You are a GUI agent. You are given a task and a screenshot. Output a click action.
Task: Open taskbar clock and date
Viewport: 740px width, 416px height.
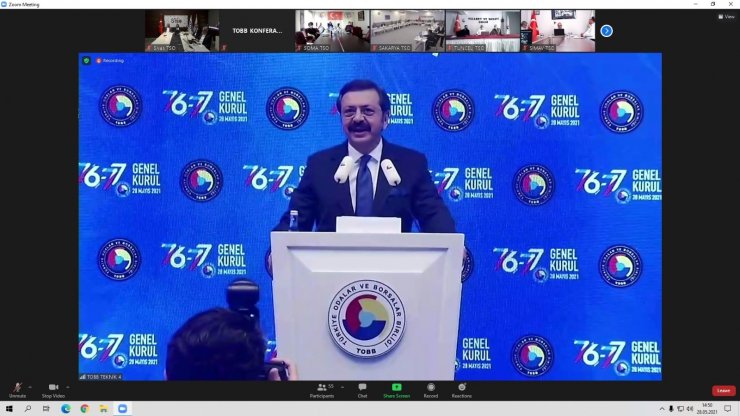[x=707, y=409]
